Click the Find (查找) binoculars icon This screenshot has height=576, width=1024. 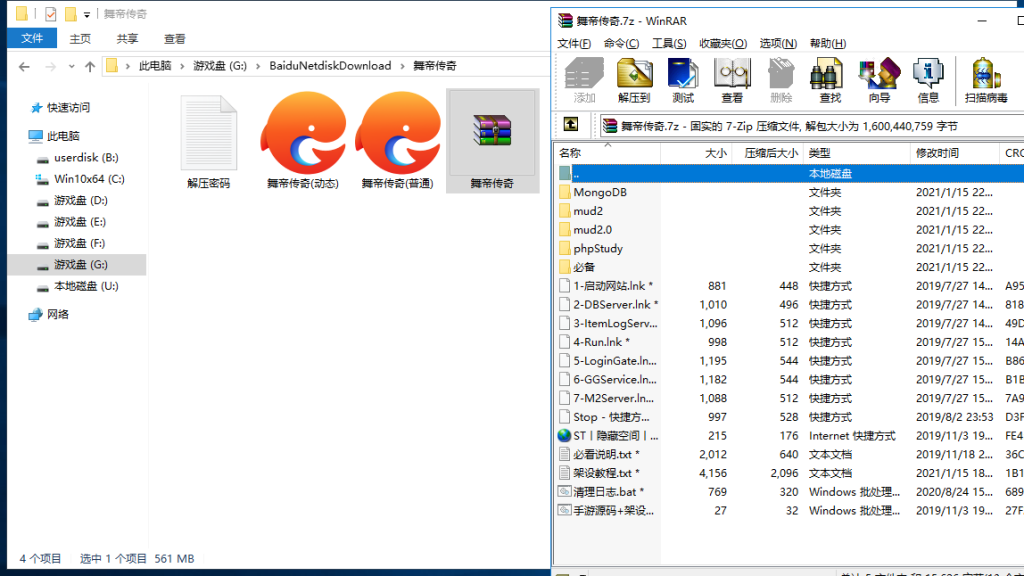click(x=829, y=80)
